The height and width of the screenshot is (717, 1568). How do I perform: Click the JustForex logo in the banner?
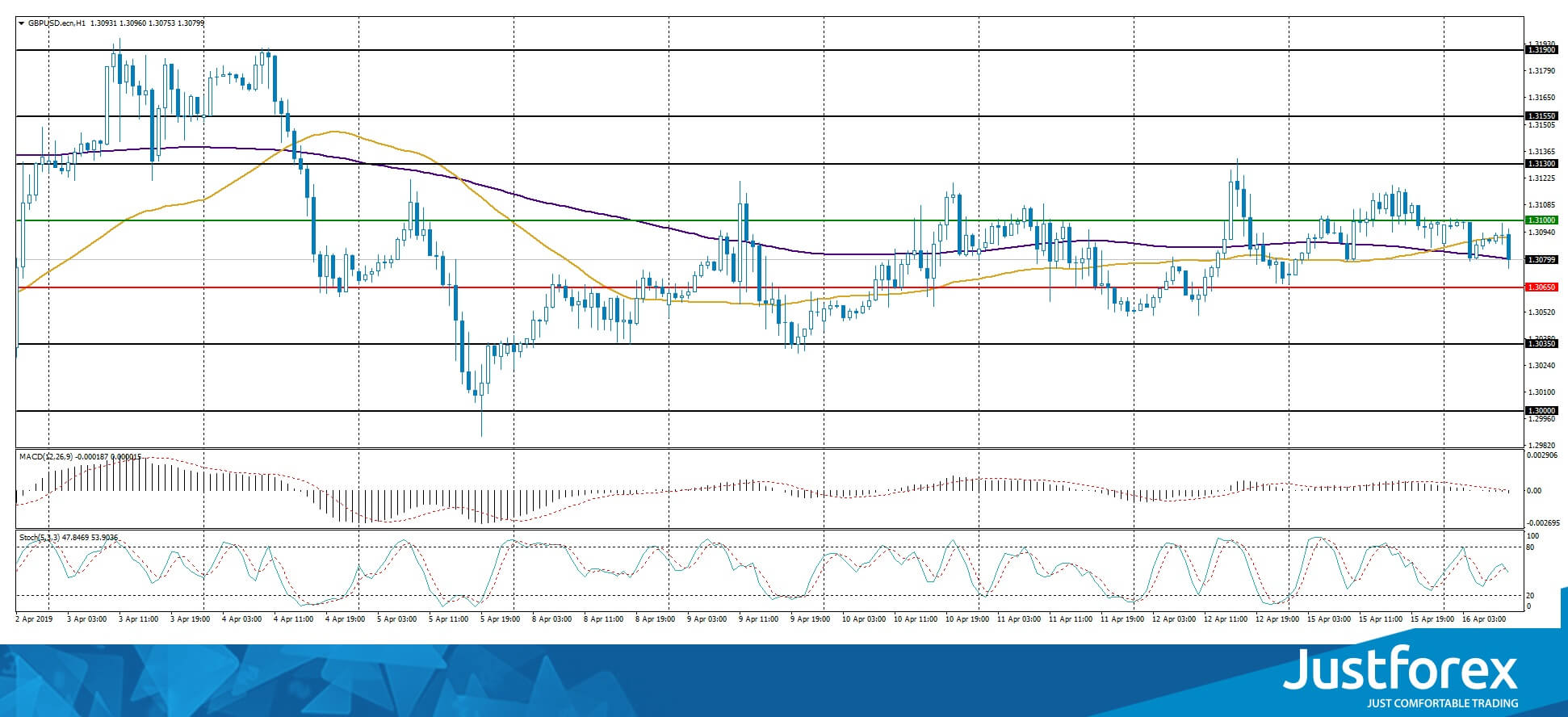(1401, 677)
